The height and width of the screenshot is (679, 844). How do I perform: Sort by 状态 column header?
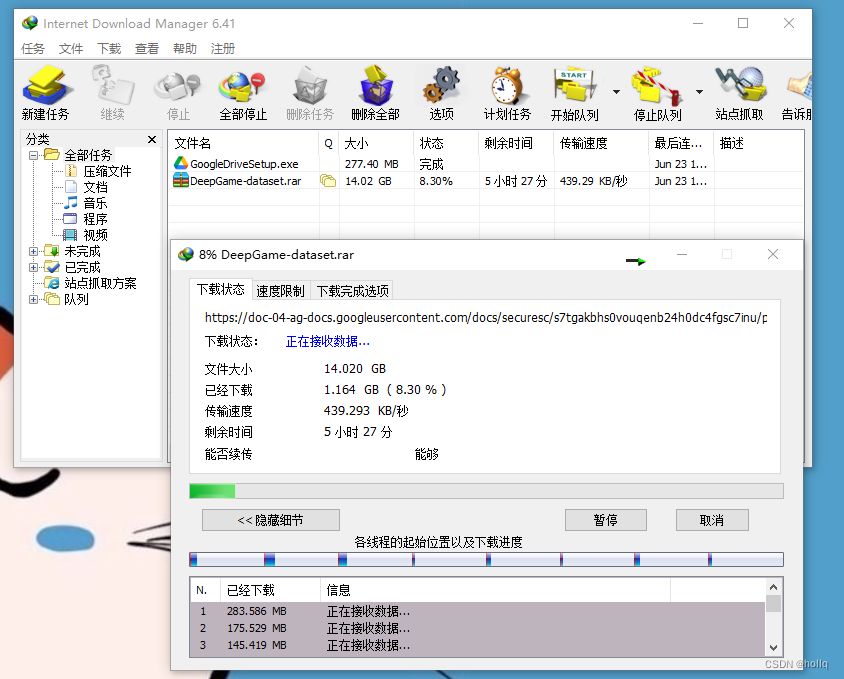(447, 143)
